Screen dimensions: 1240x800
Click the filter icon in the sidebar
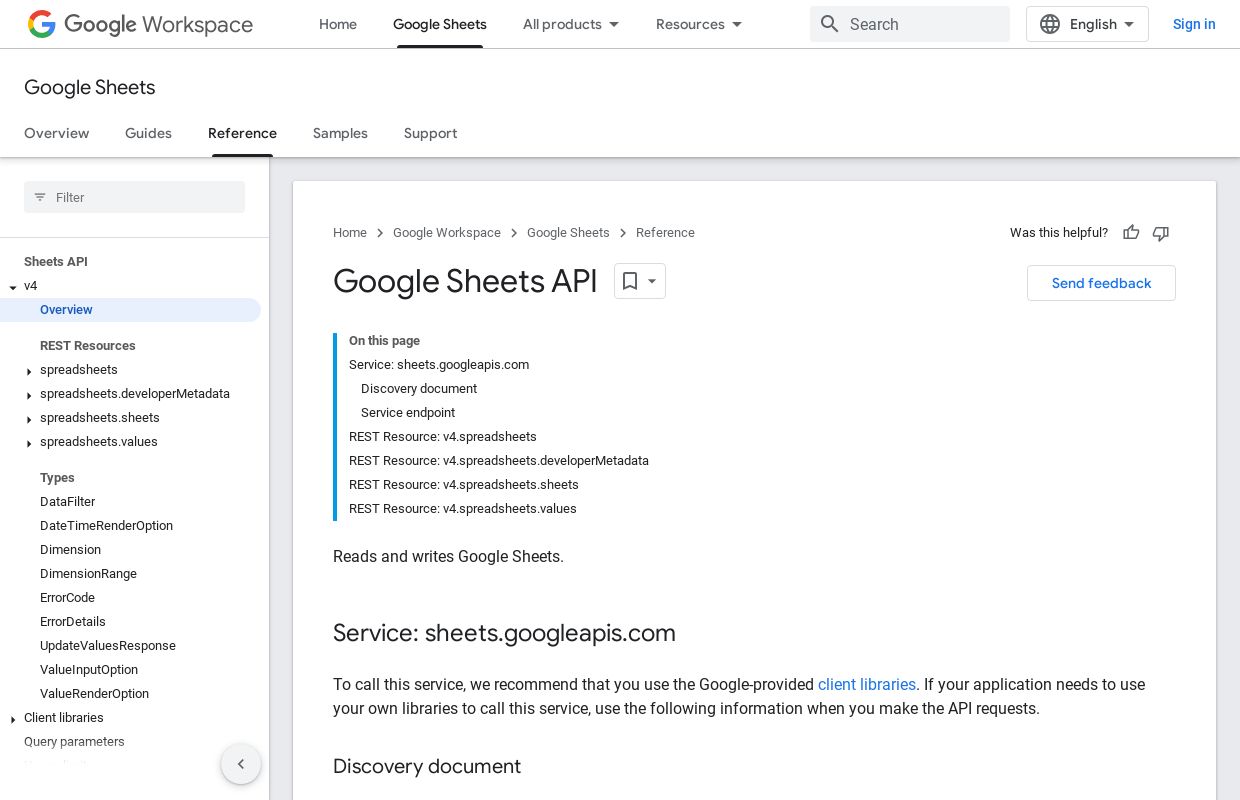pos(40,197)
